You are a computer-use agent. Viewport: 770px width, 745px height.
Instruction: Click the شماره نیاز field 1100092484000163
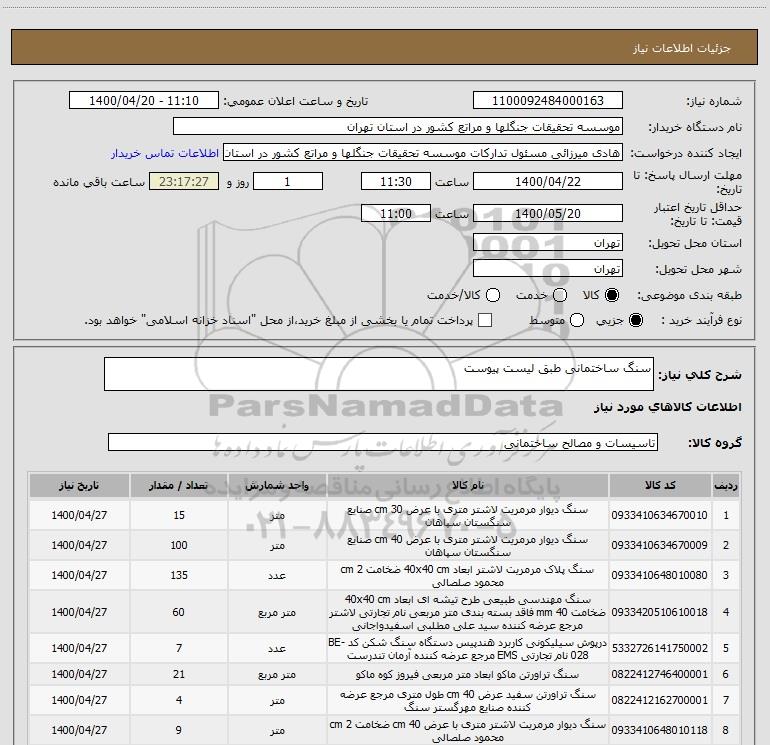[548, 101]
